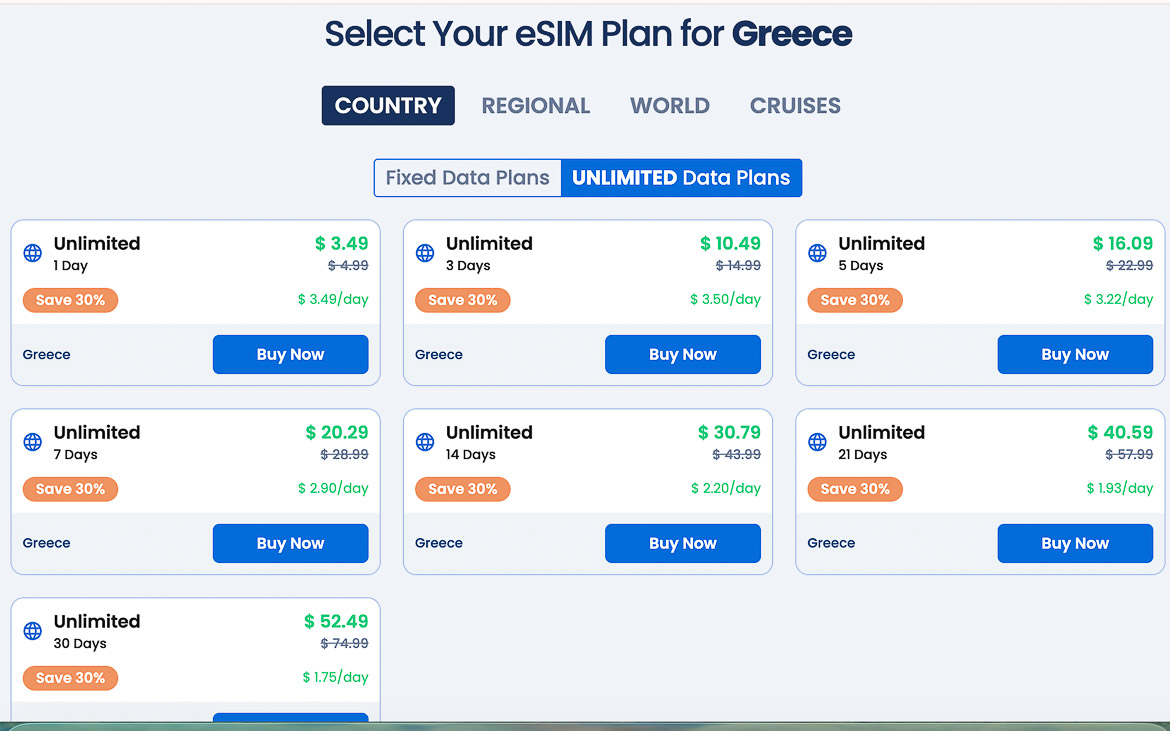The height and width of the screenshot is (731, 1170).
Task: Buy the Unlimited 7 Days plan
Action: tap(290, 543)
